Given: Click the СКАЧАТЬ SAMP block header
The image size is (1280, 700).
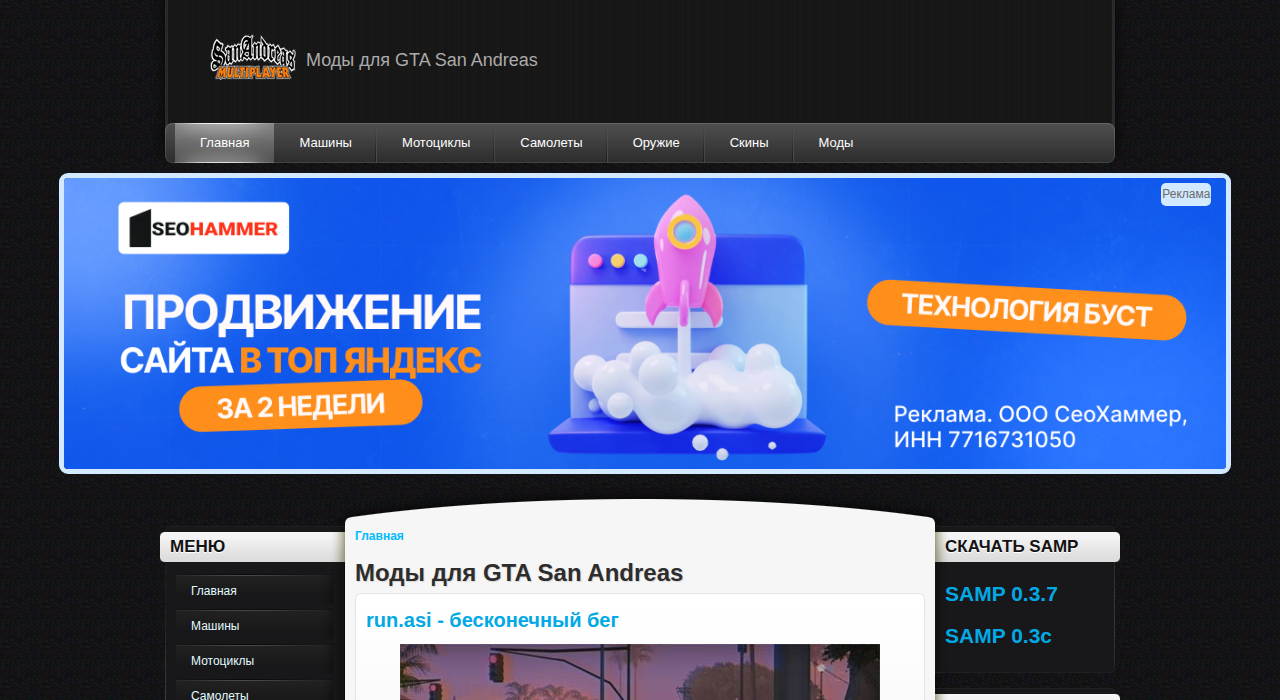Looking at the screenshot, I should (1027, 547).
